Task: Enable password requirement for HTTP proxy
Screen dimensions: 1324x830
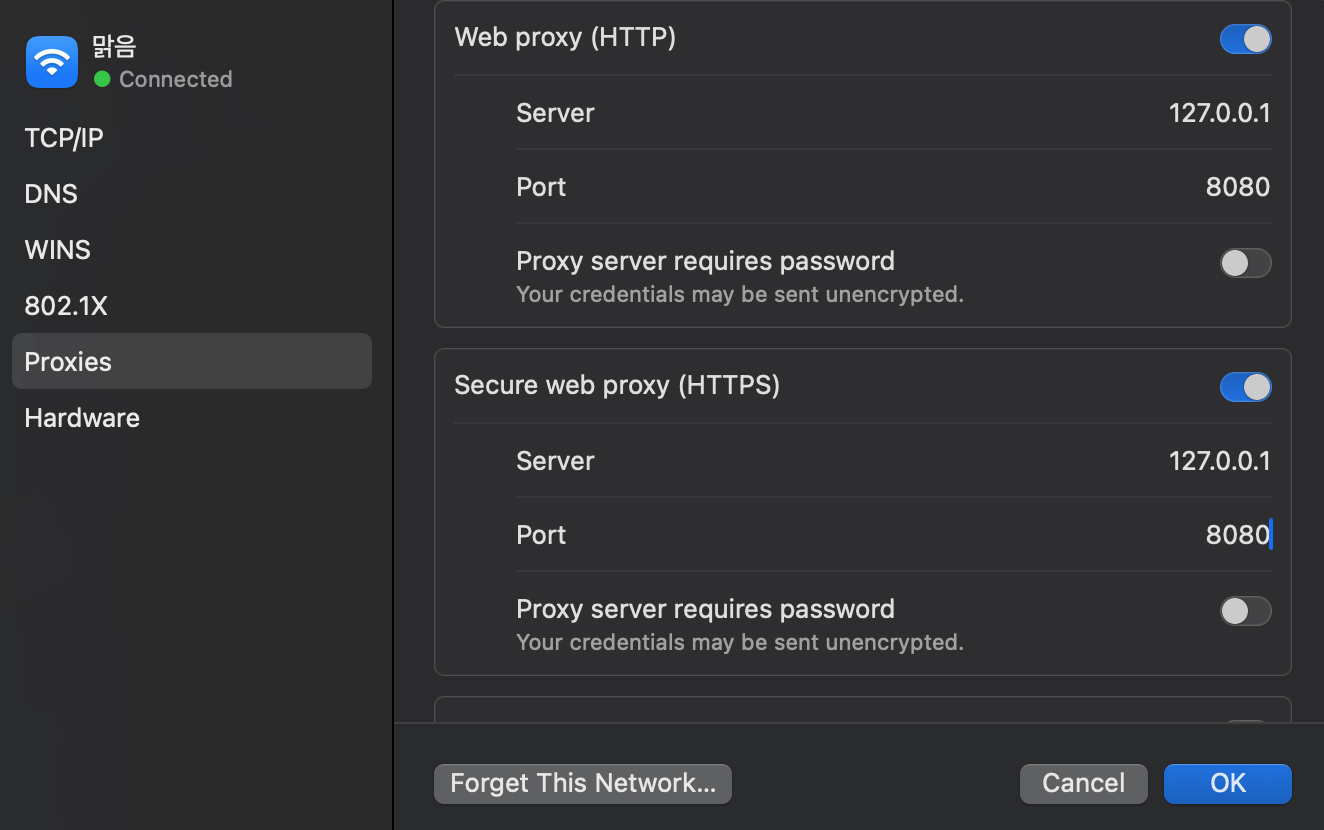Action: pyautogui.click(x=1245, y=263)
